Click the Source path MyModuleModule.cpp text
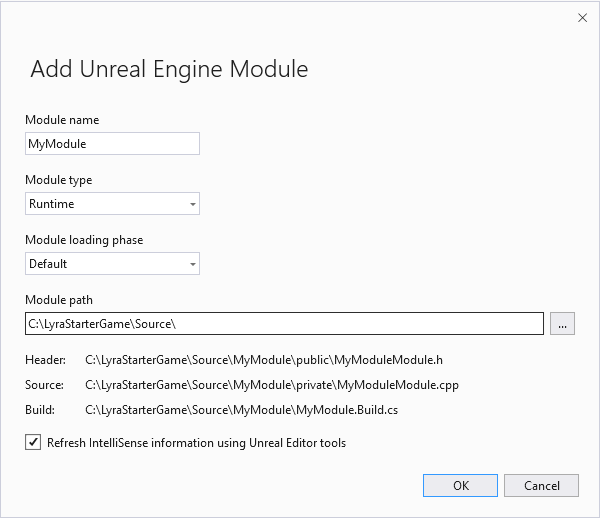600x518 pixels. 272,385
